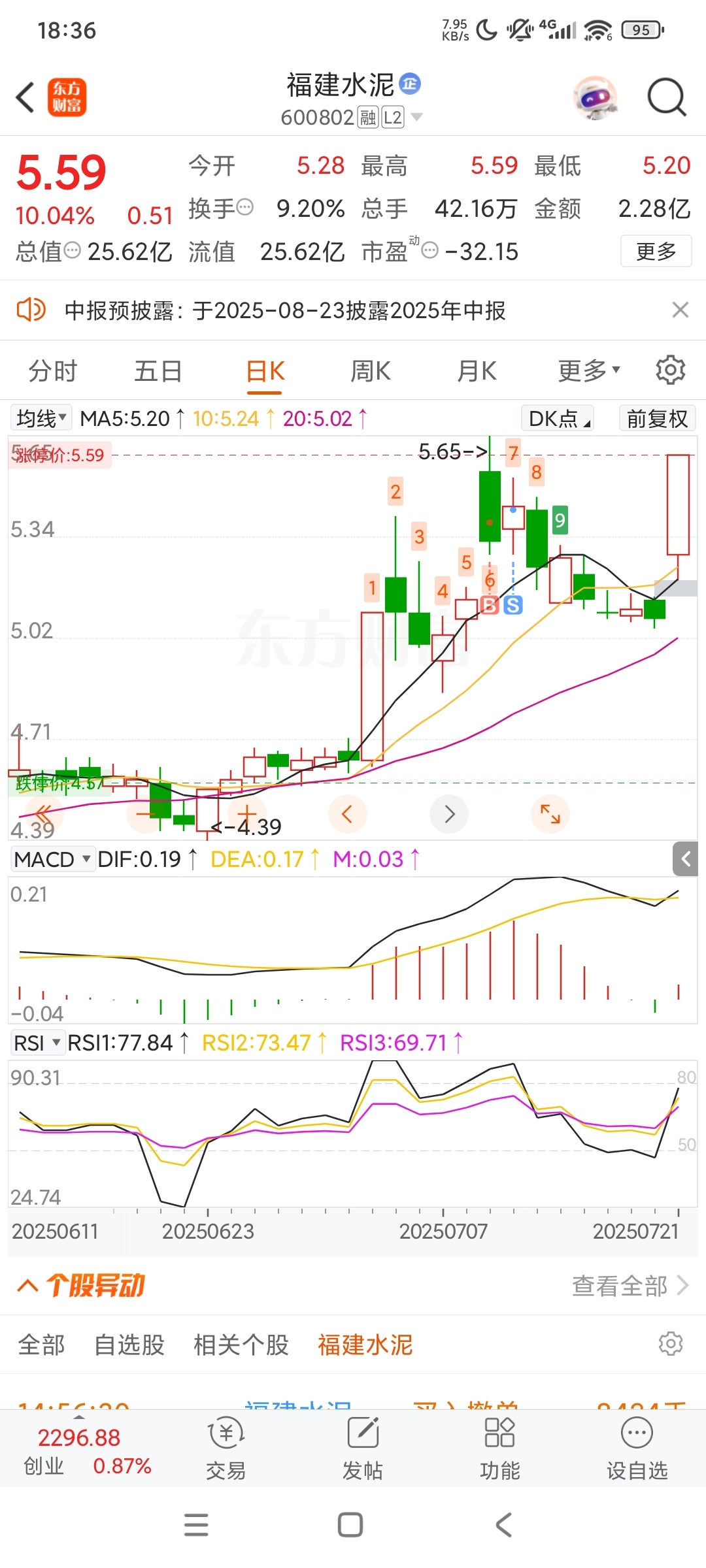This screenshot has height=1568, width=706.
Task: Tap 设自选 to add to watchlist
Action: pyautogui.click(x=637, y=1448)
